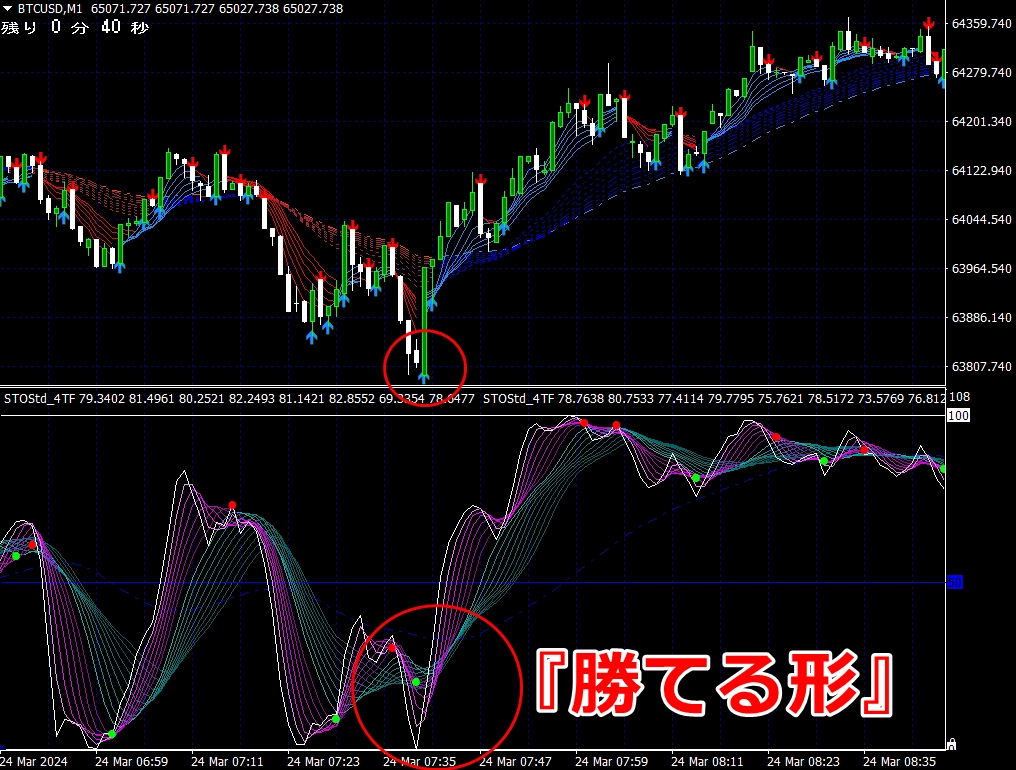Viewport: 1016px width, 770px height.
Task: Click the 24 Mar 07:23 time label
Action: [x=323, y=762]
